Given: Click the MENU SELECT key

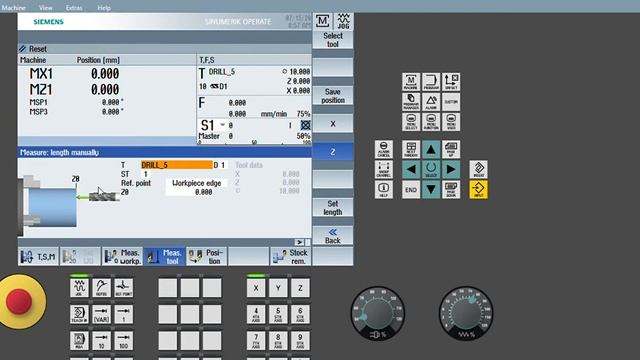Looking at the screenshot, I should click(x=411, y=122).
